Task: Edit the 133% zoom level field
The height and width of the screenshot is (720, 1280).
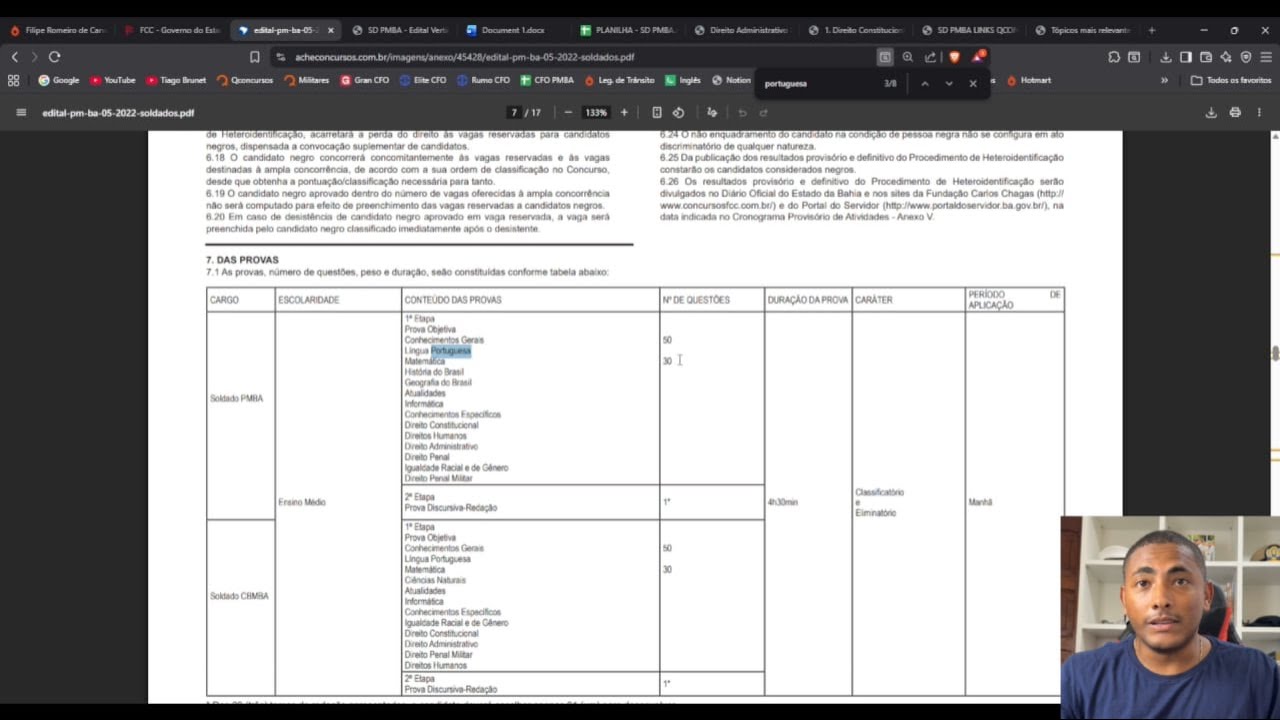Action: [x=596, y=112]
